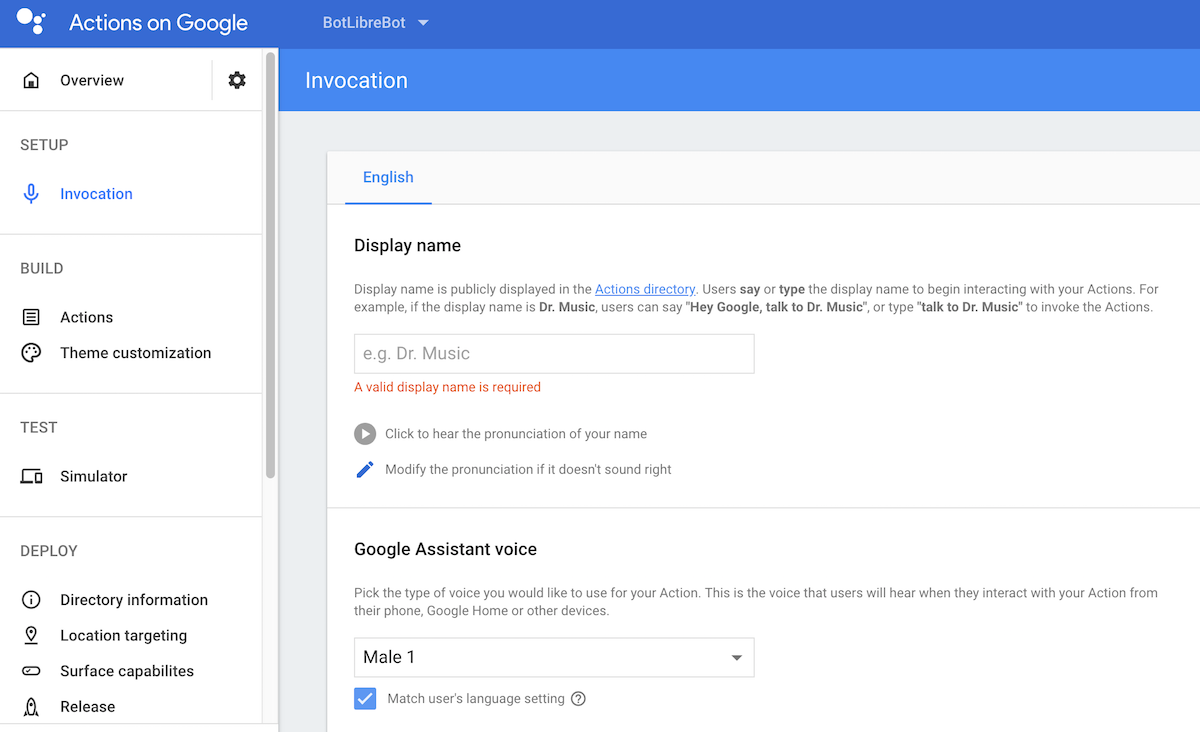Image resolution: width=1200 pixels, height=732 pixels.
Task: Go to Invocation in the sidebar
Action: point(96,194)
